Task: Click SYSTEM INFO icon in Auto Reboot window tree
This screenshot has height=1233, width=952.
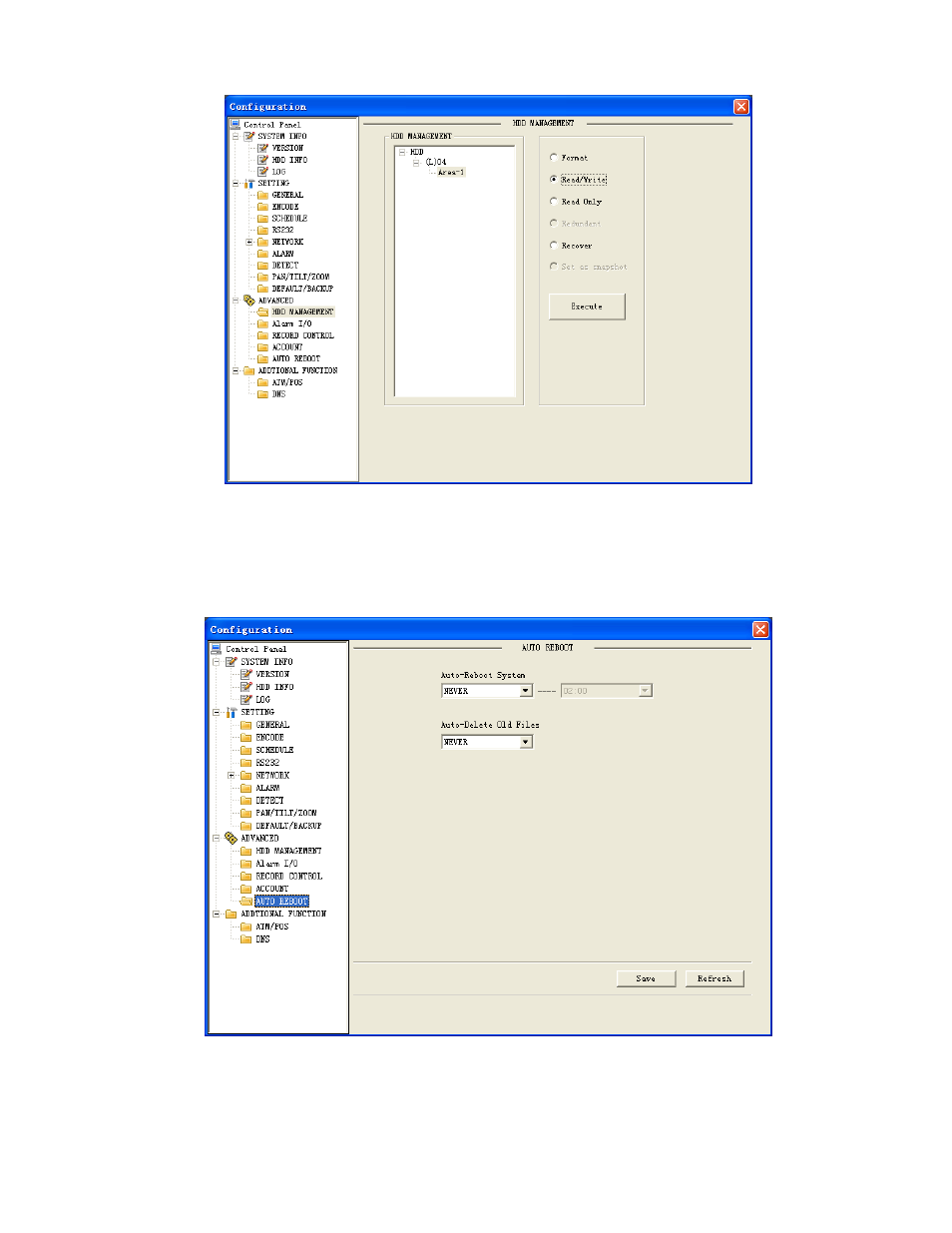Action: pyautogui.click(x=232, y=662)
